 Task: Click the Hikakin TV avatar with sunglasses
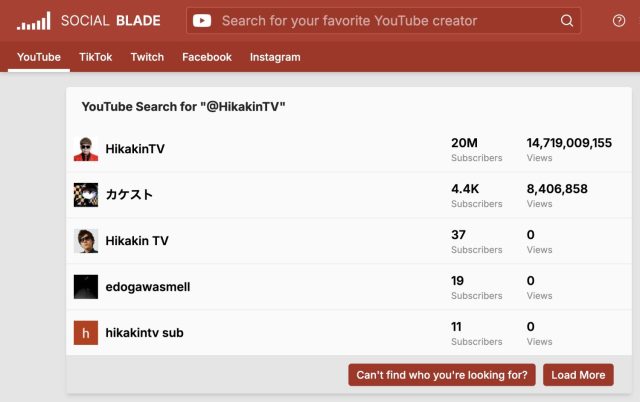(86, 241)
